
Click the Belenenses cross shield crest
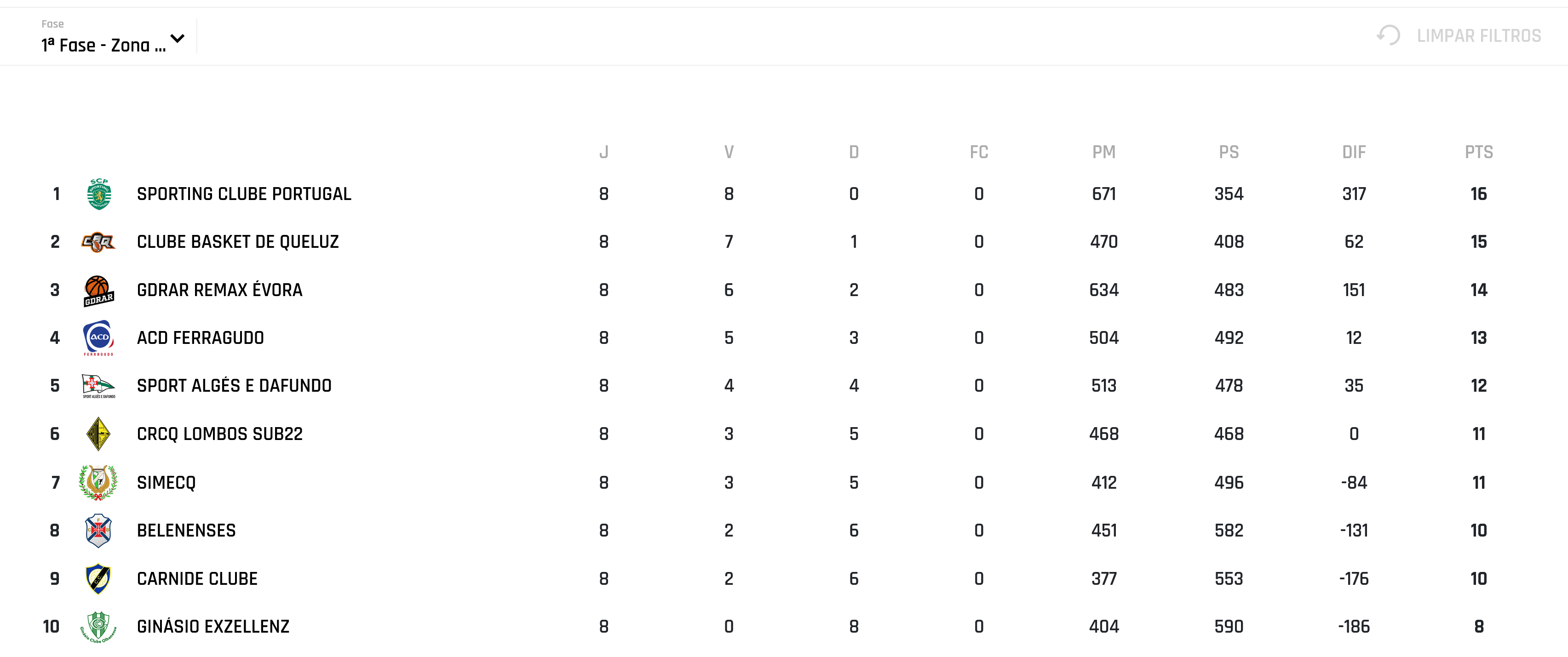point(98,531)
